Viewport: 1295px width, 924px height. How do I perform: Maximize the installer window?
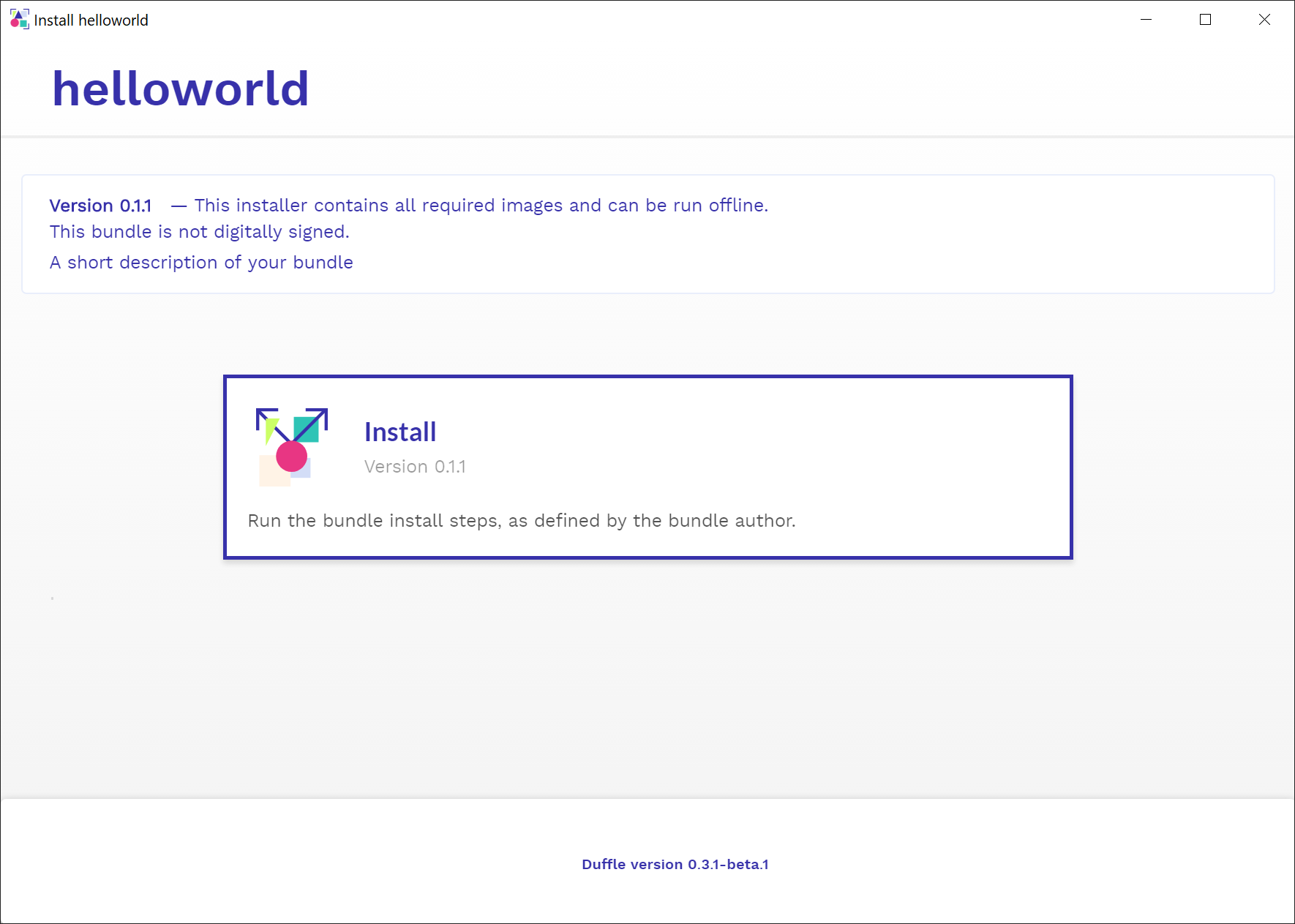(1205, 20)
